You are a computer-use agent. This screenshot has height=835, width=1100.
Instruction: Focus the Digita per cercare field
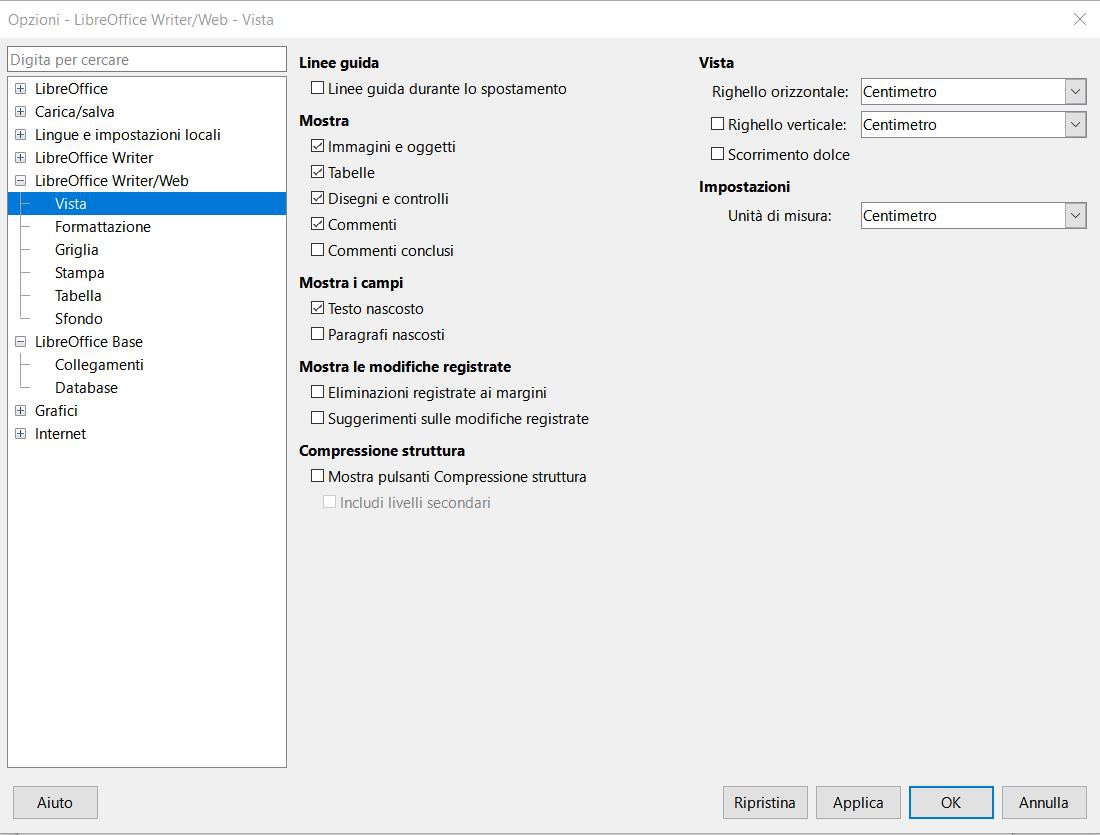147,60
